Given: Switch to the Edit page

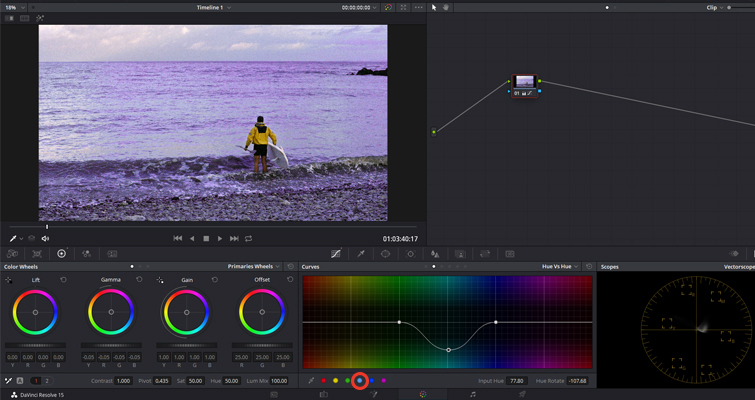Looking at the screenshot, I should (324, 395).
